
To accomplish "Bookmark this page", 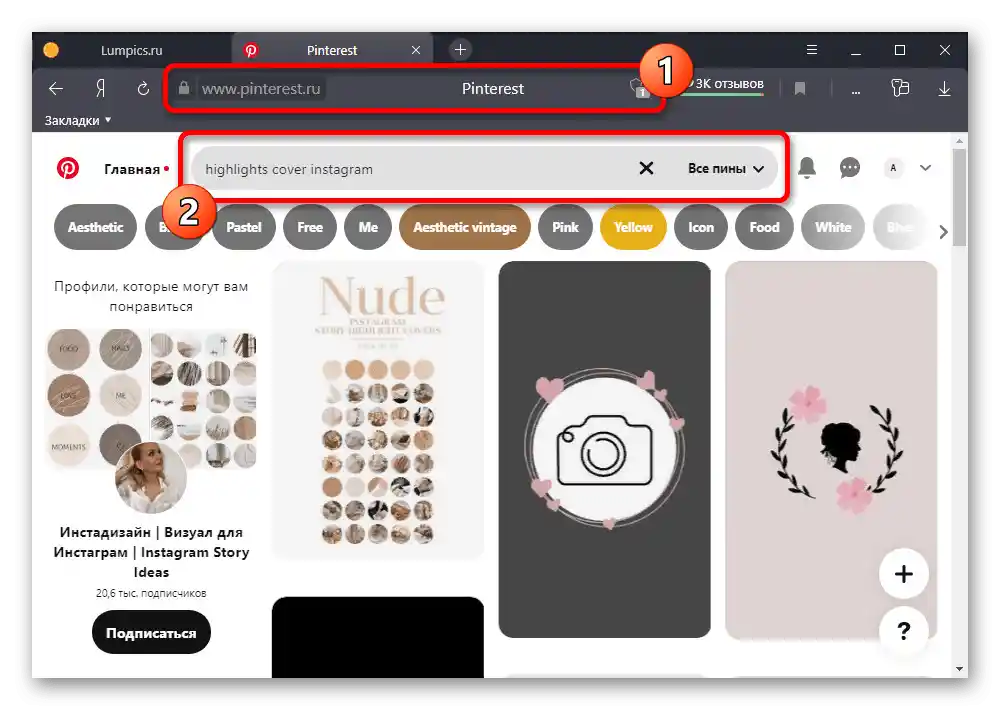I will coord(800,88).
